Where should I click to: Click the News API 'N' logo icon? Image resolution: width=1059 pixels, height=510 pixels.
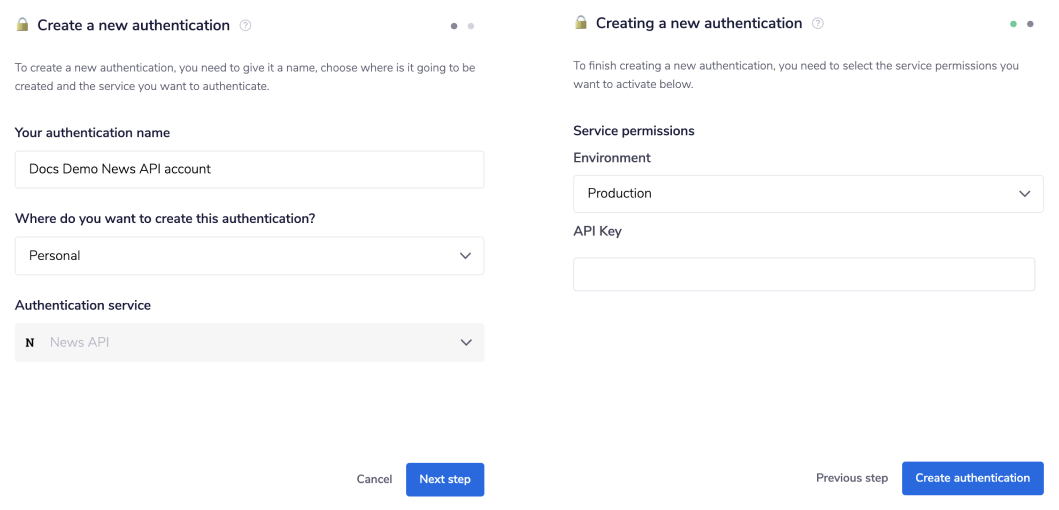(30, 342)
